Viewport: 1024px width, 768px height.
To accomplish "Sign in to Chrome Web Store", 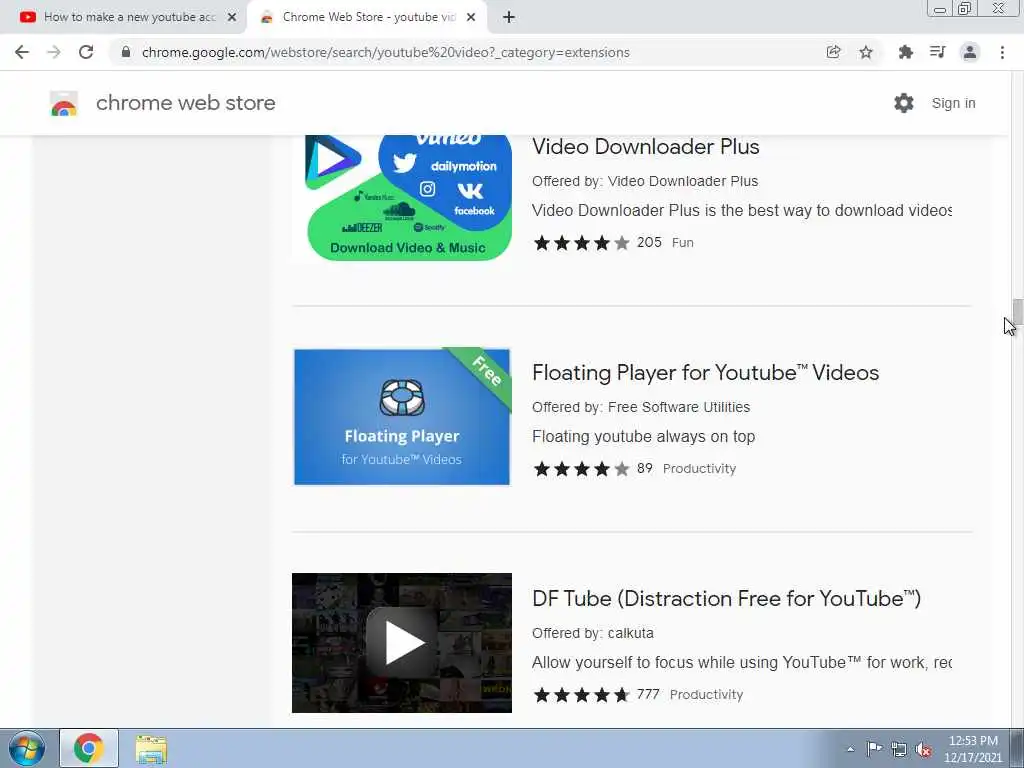I will point(953,103).
